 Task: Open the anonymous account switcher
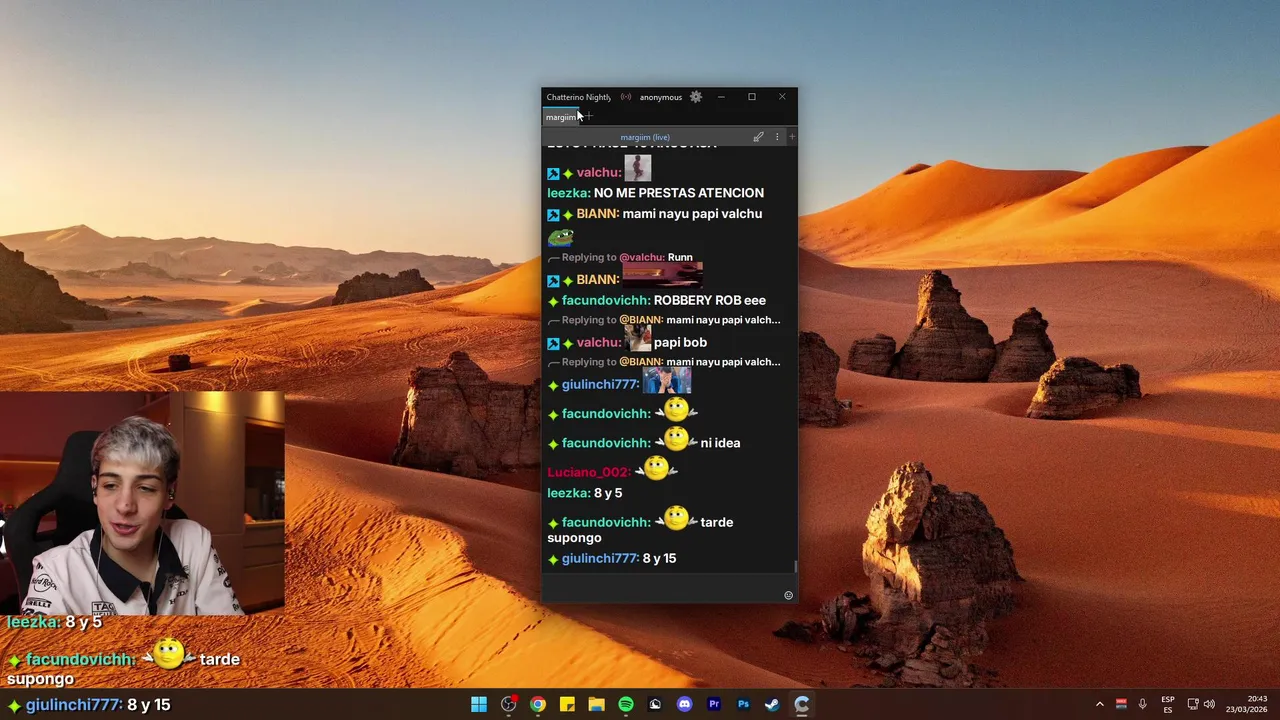661,97
